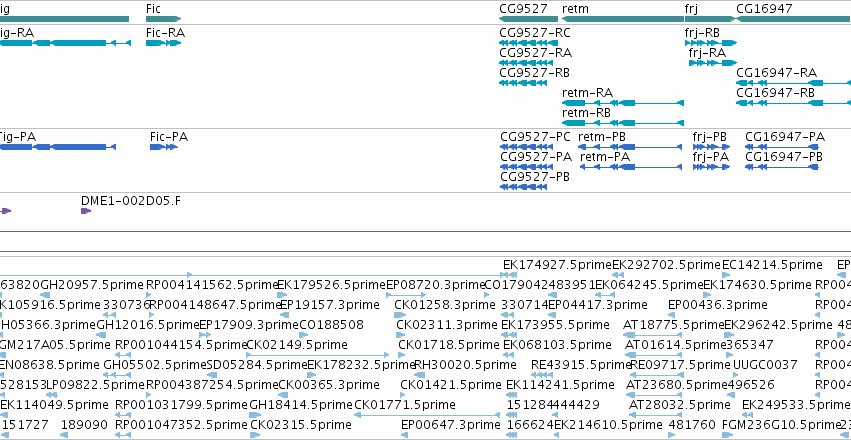Click the Fic gene label
The height and width of the screenshot is (440, 851).
pyautogui.click(x=154, y=9)
